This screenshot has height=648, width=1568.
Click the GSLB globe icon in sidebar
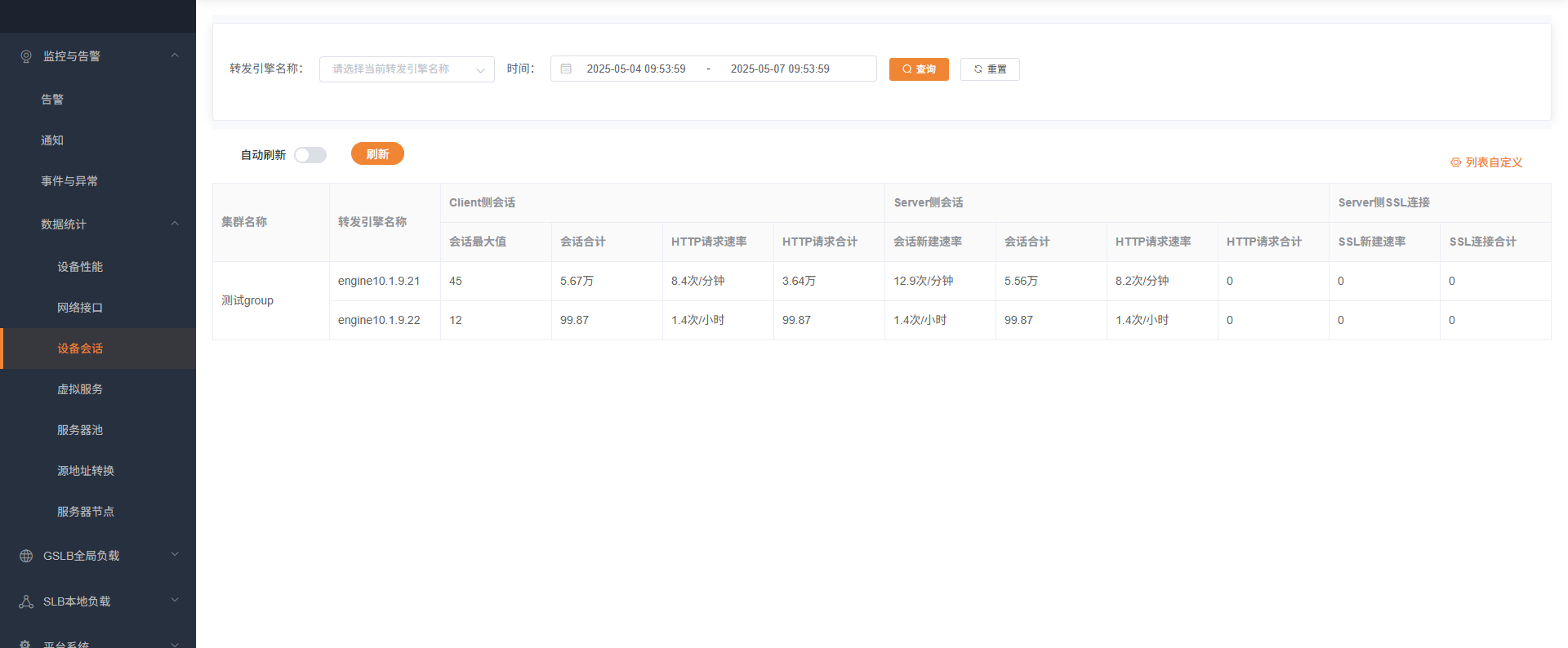[x=26, y=556]
